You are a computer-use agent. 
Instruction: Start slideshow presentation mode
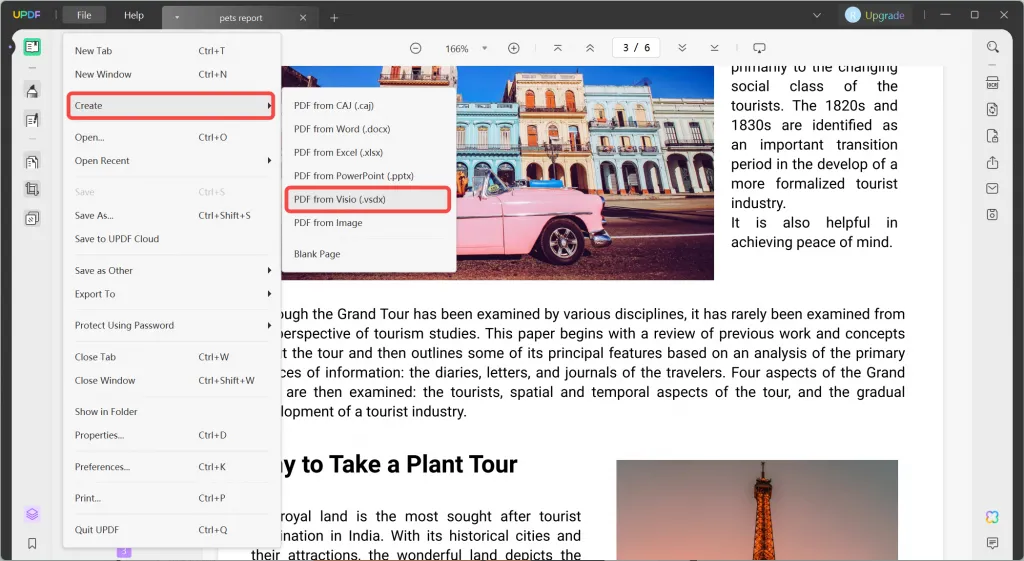[759, 48]
